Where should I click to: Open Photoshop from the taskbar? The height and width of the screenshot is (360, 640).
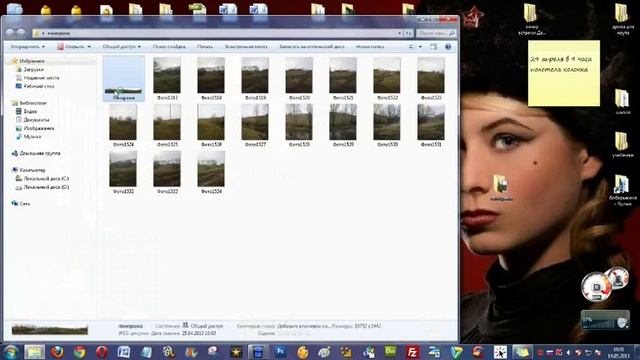pos(280,352)
